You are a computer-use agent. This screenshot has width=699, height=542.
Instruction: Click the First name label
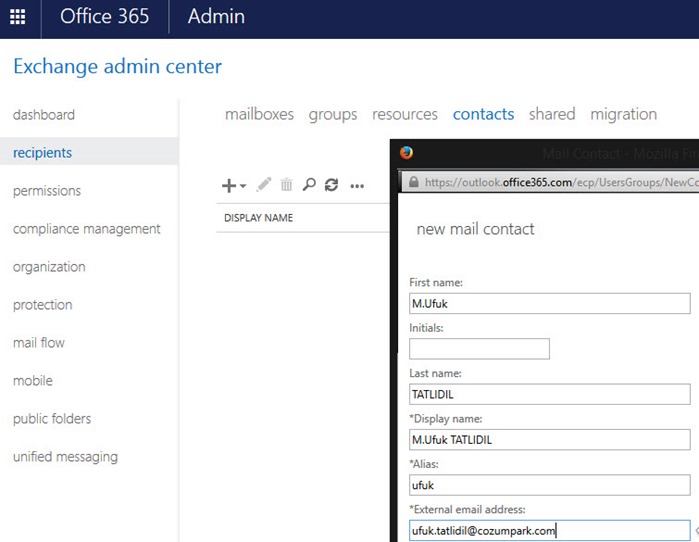coord(436,283)
